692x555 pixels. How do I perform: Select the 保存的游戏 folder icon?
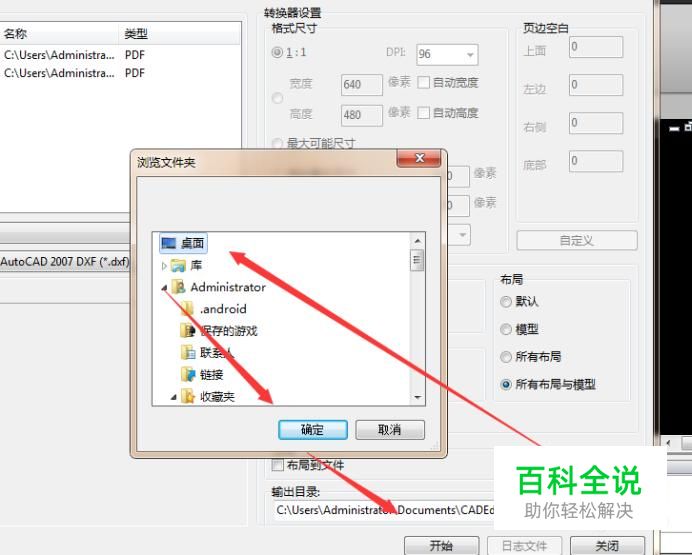point(188,330)
